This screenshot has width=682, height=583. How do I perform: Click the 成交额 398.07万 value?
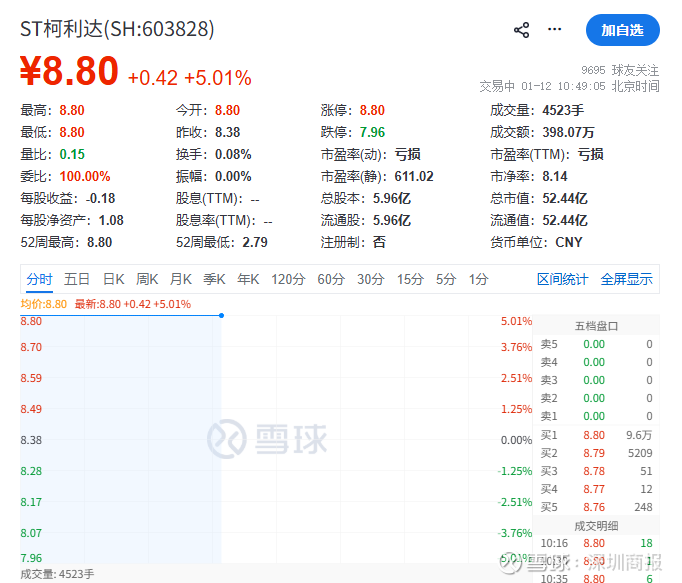(568, 132)
